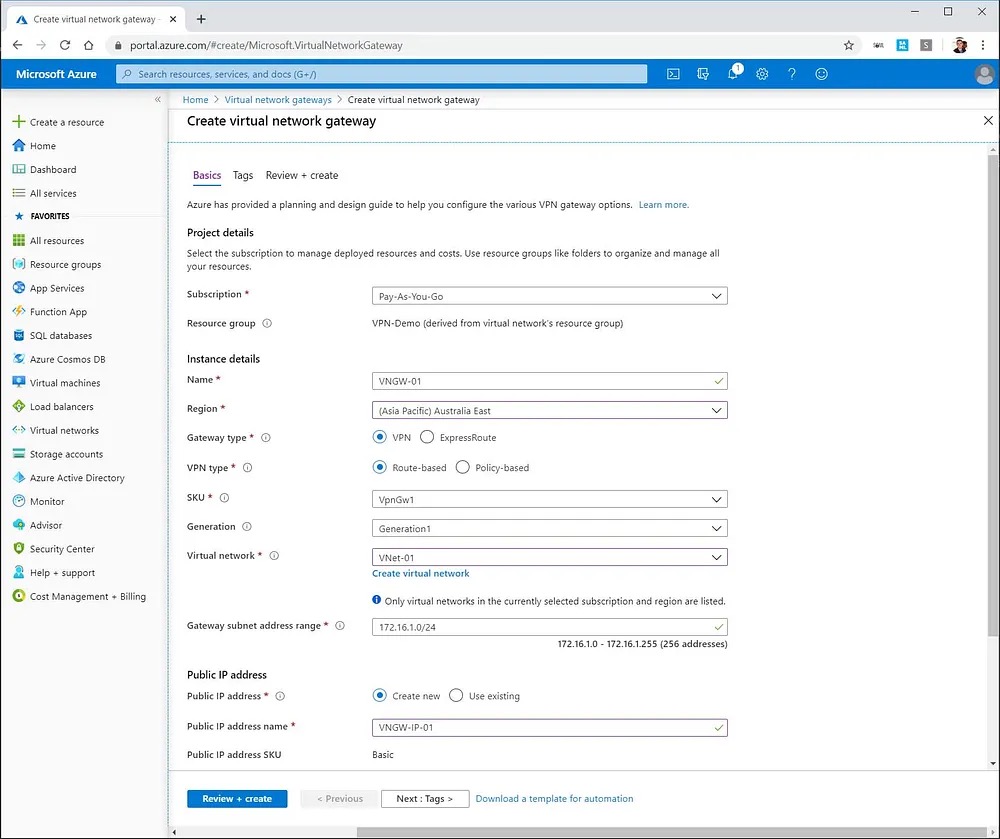The image size is (1000, 839).
Task: Click Resource group info icon
Action: [x=267, y=323]
